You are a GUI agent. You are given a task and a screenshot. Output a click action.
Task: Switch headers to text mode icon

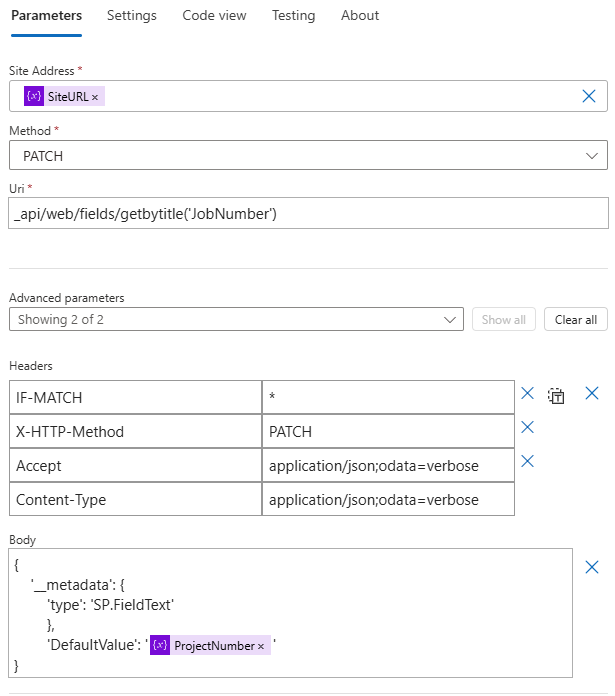[x=557, y=395]
